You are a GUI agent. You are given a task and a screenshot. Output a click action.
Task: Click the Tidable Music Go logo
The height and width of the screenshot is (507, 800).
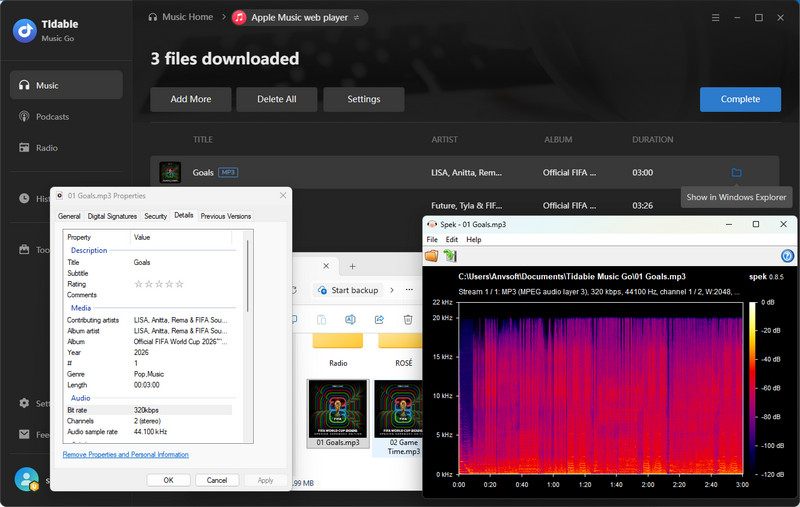click(24, 31)
